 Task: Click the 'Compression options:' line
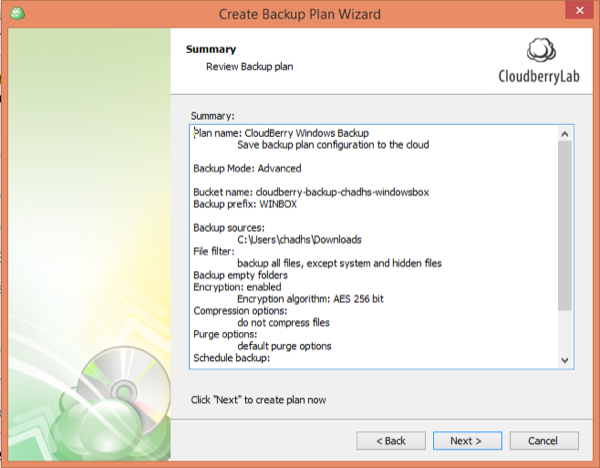[x=240, y=311]
